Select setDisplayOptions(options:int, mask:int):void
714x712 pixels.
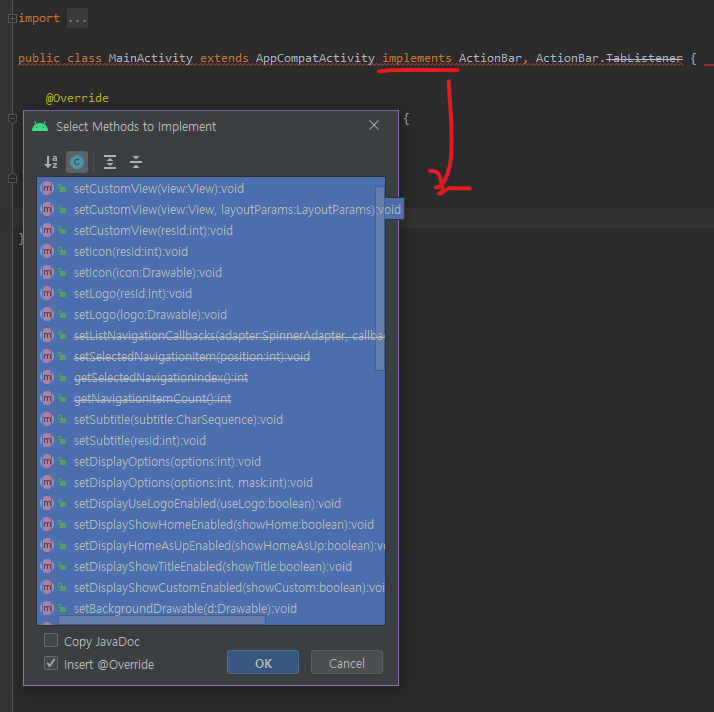211,482
